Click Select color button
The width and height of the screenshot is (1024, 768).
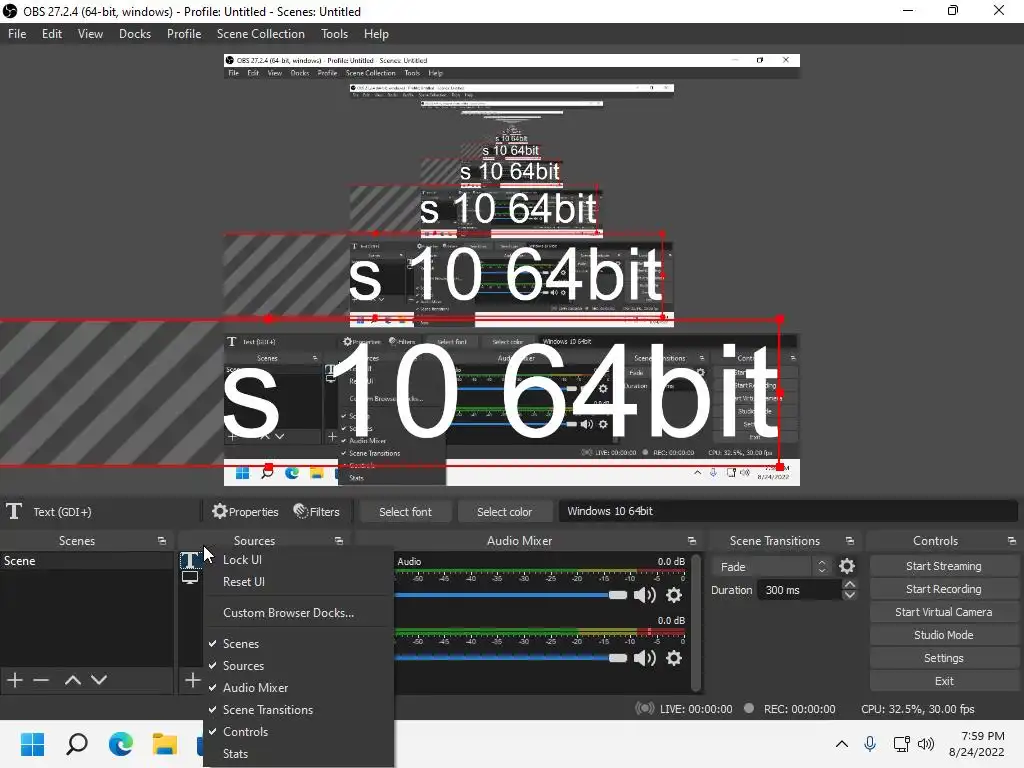[504, 512]
